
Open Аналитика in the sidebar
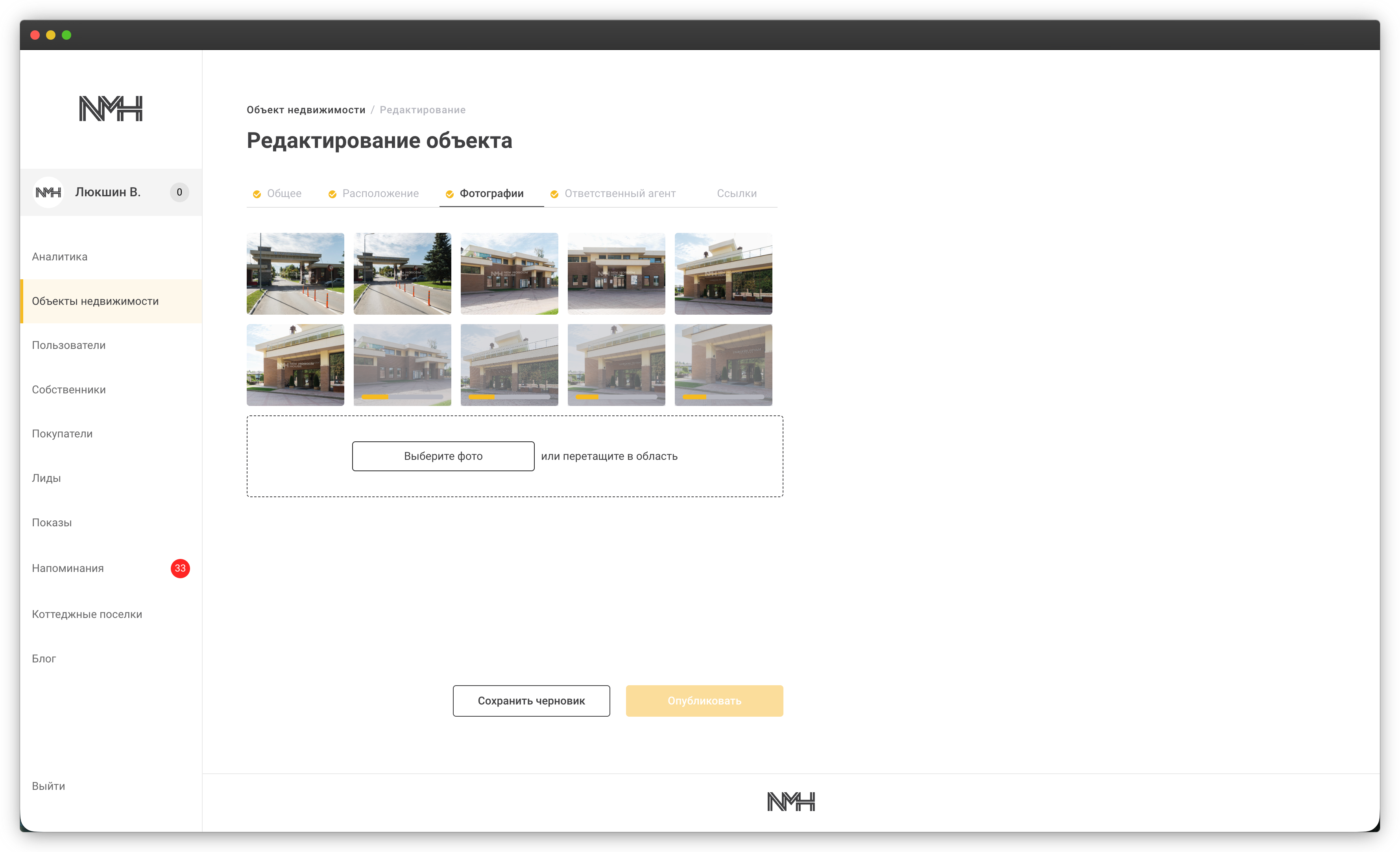pyautogui.click(x=60, y=257)
